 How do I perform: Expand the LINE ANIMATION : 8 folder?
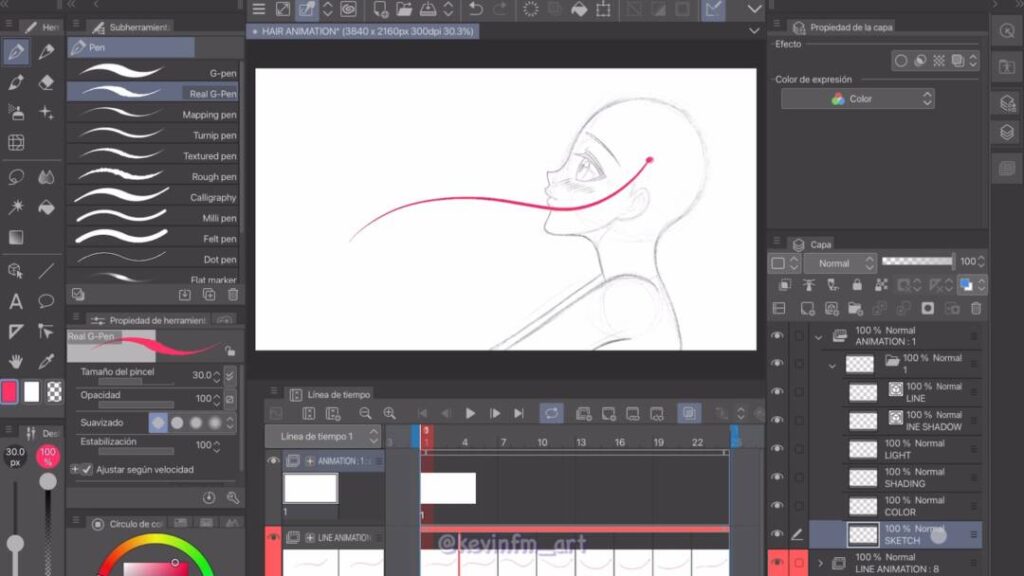[821, 562]
